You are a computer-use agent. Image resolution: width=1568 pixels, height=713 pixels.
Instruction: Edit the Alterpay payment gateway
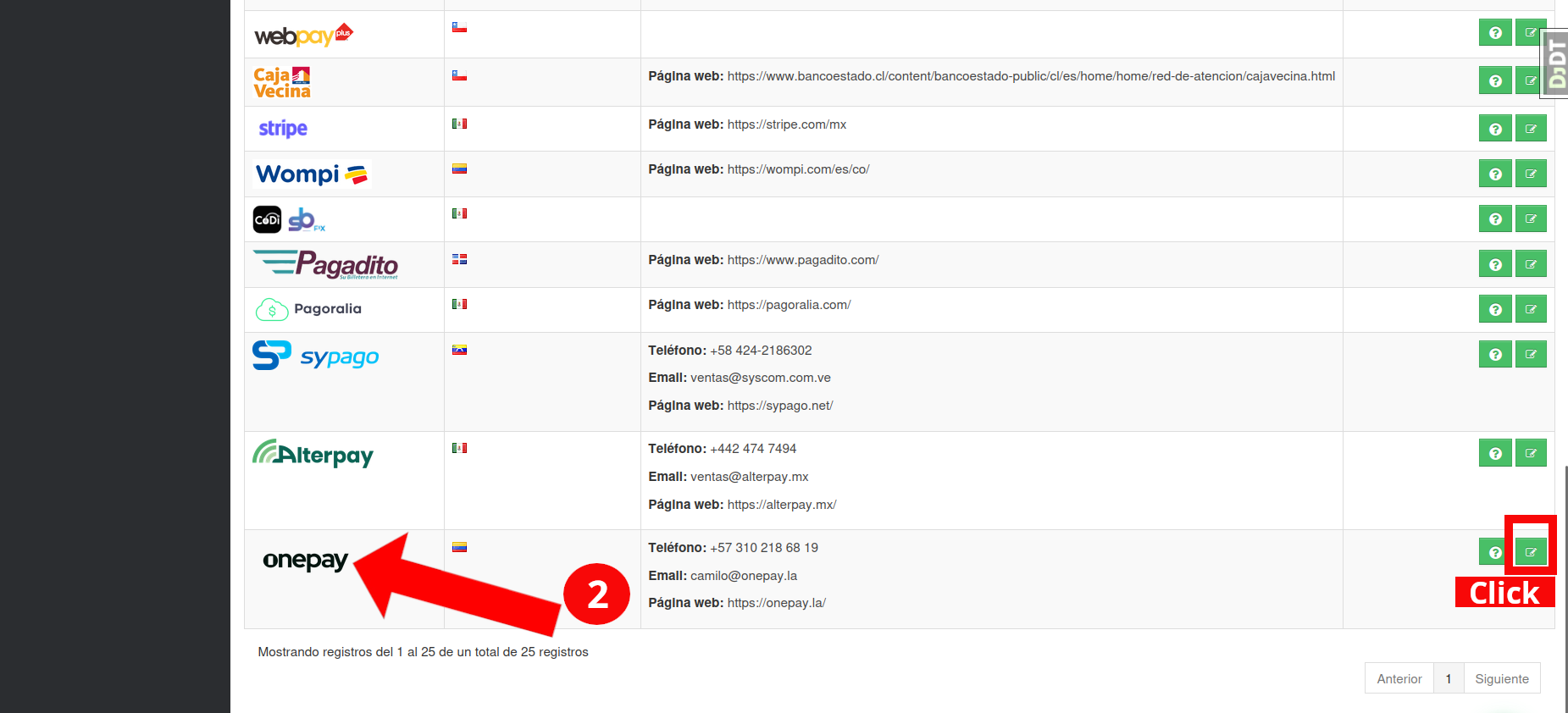[x=1531, y=453]
